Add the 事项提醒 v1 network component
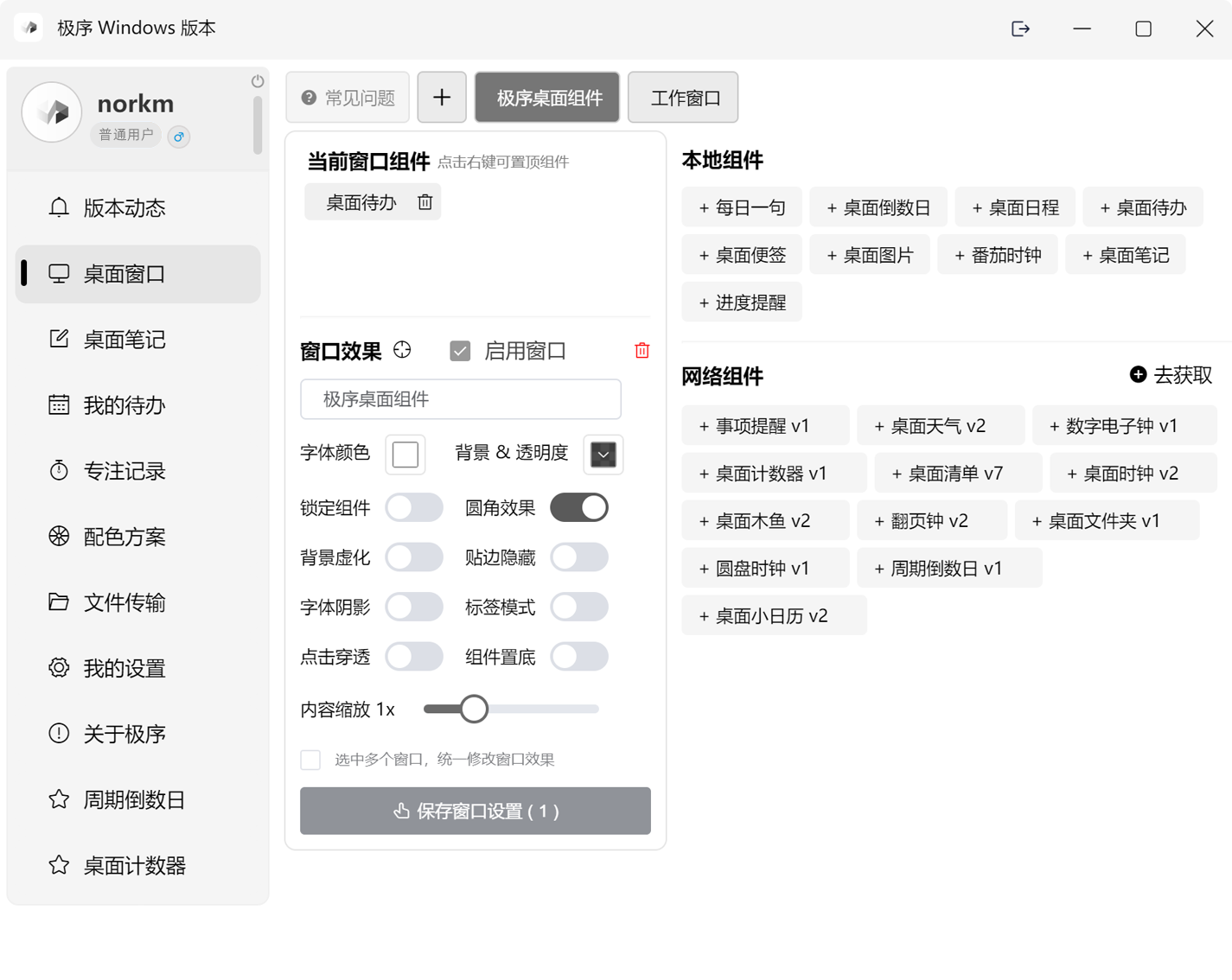The image size is (1232, 980). 765,425
